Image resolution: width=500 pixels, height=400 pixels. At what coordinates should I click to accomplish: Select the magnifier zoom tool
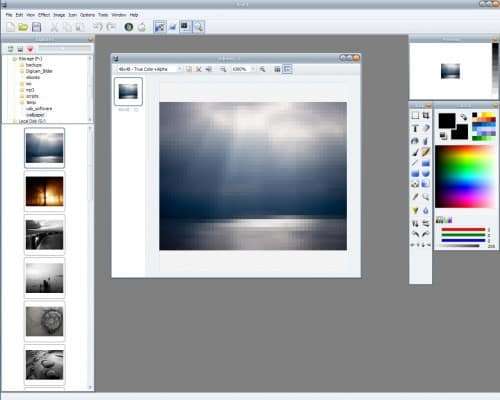tap(426, 197)
